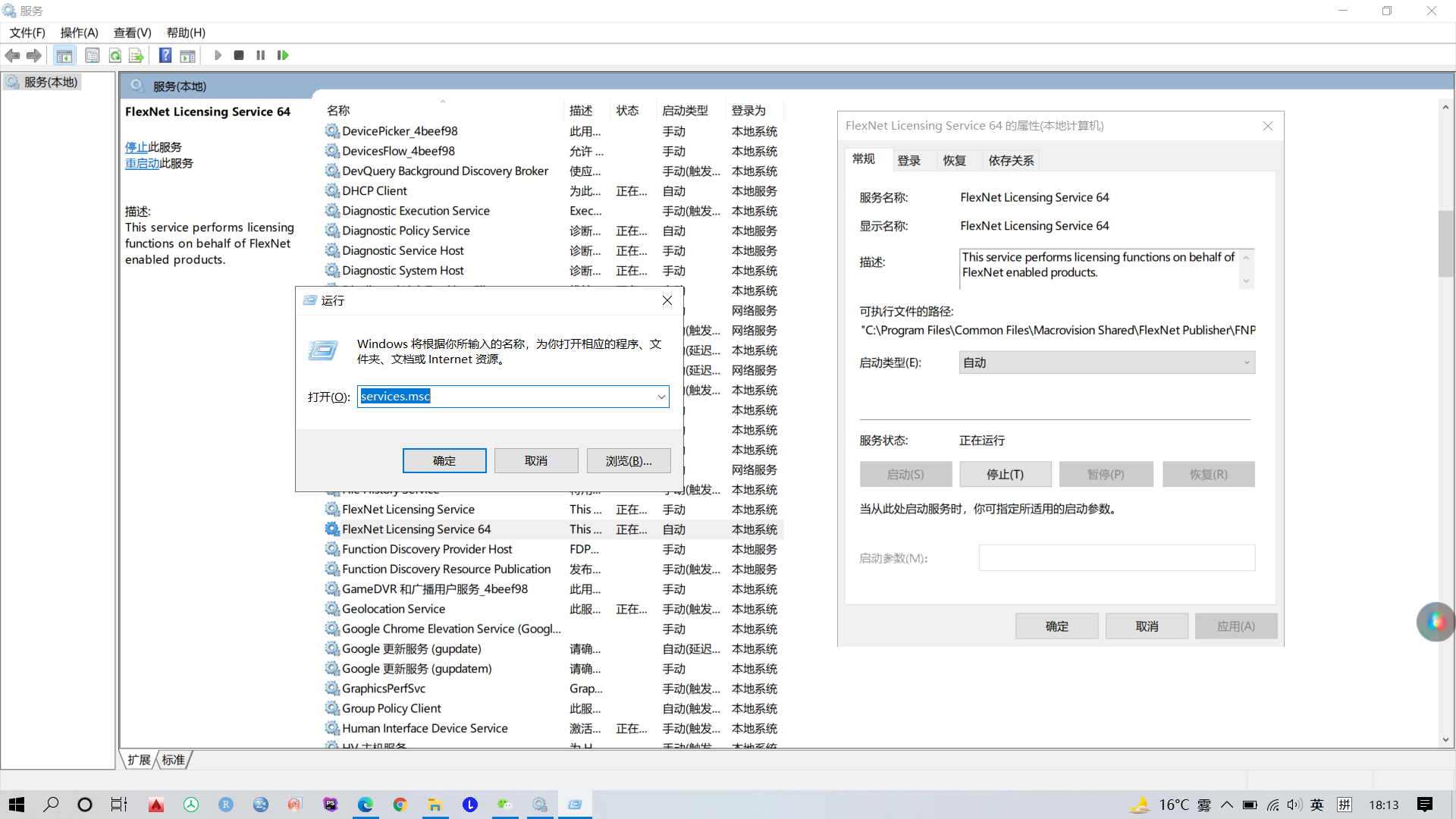Click the Pause Service toolbar icon

[x=261, y=55]
